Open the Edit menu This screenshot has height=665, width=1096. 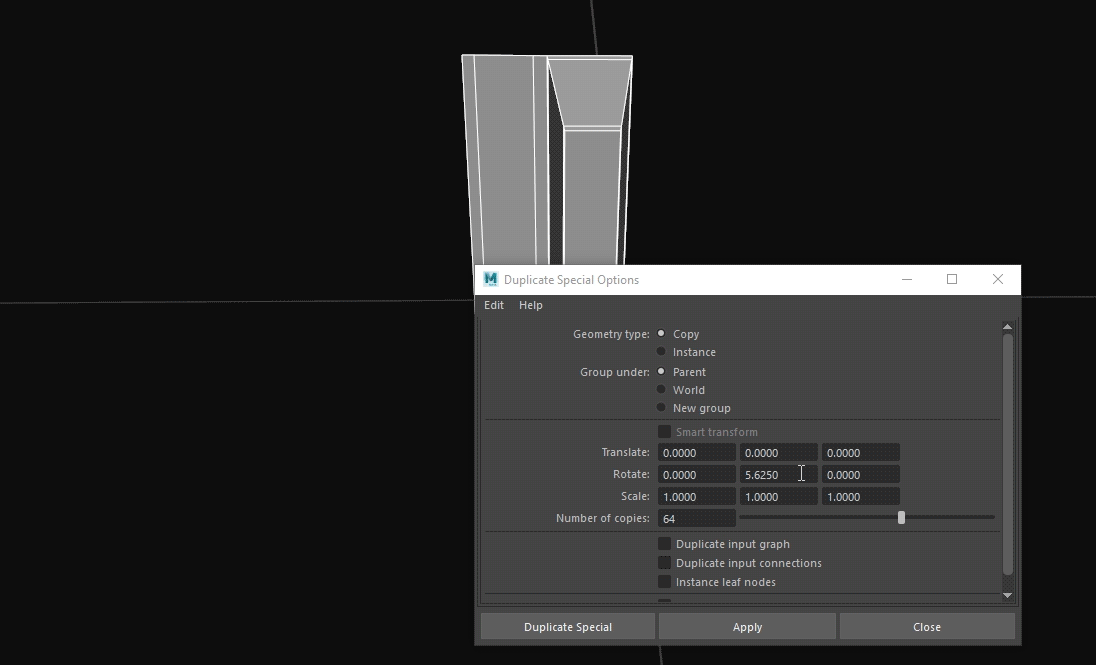click(x=493, y=305)
